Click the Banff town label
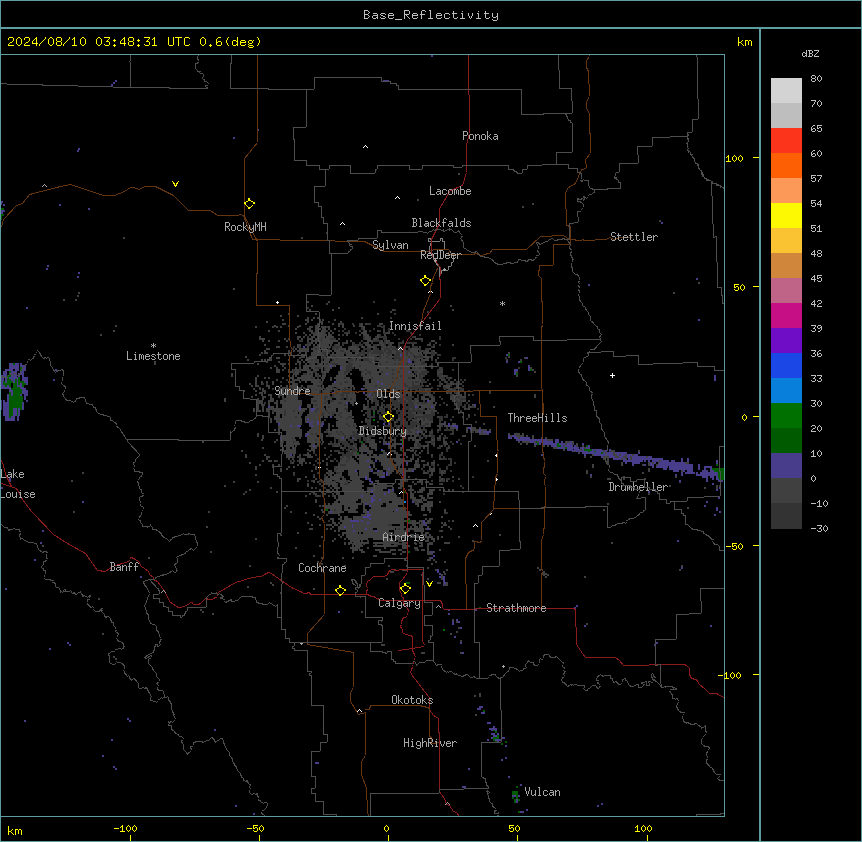This screenshot has width=862, height=842. 124,567
